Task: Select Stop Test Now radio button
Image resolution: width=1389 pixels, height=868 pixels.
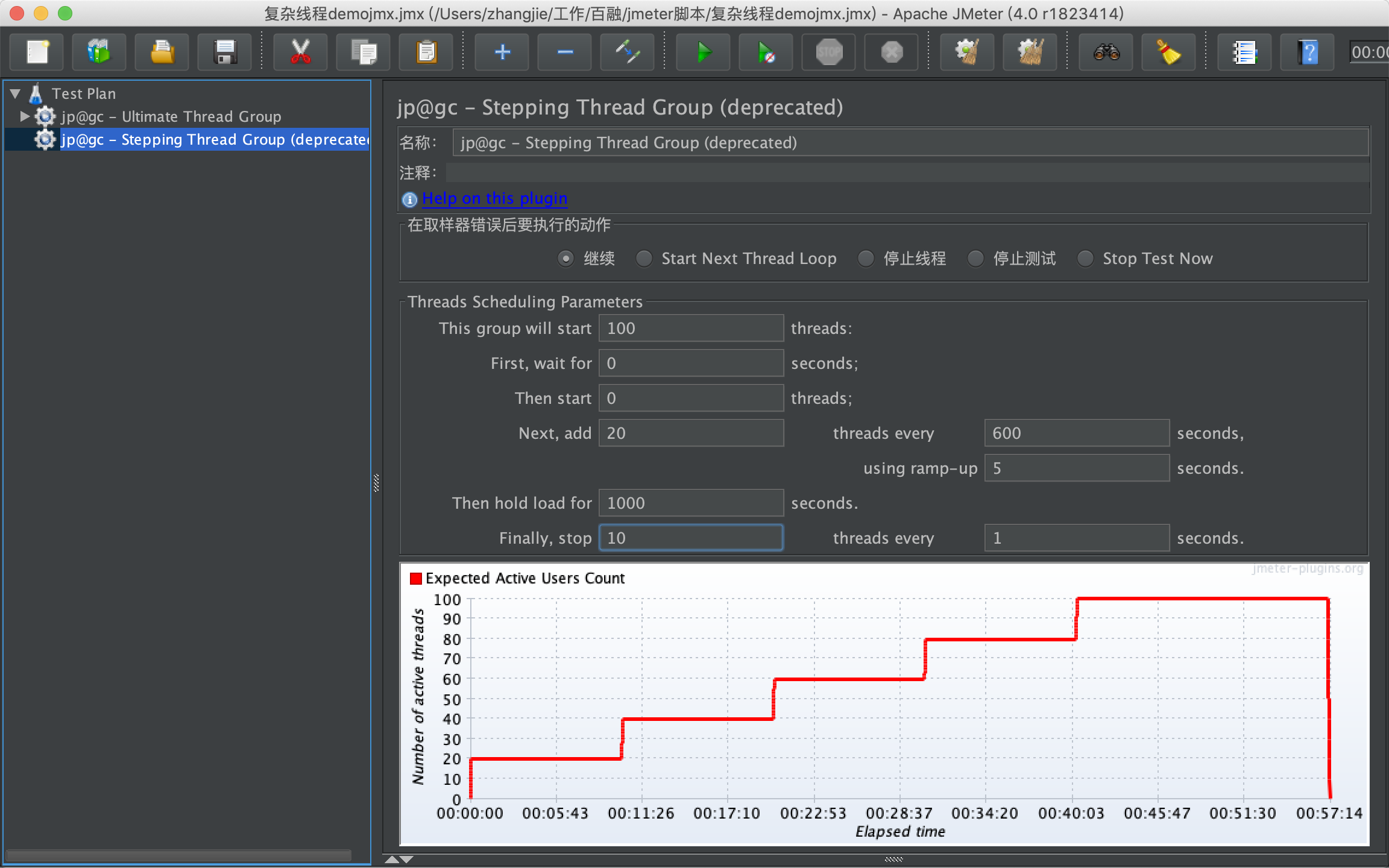Action: (1086, 259)
